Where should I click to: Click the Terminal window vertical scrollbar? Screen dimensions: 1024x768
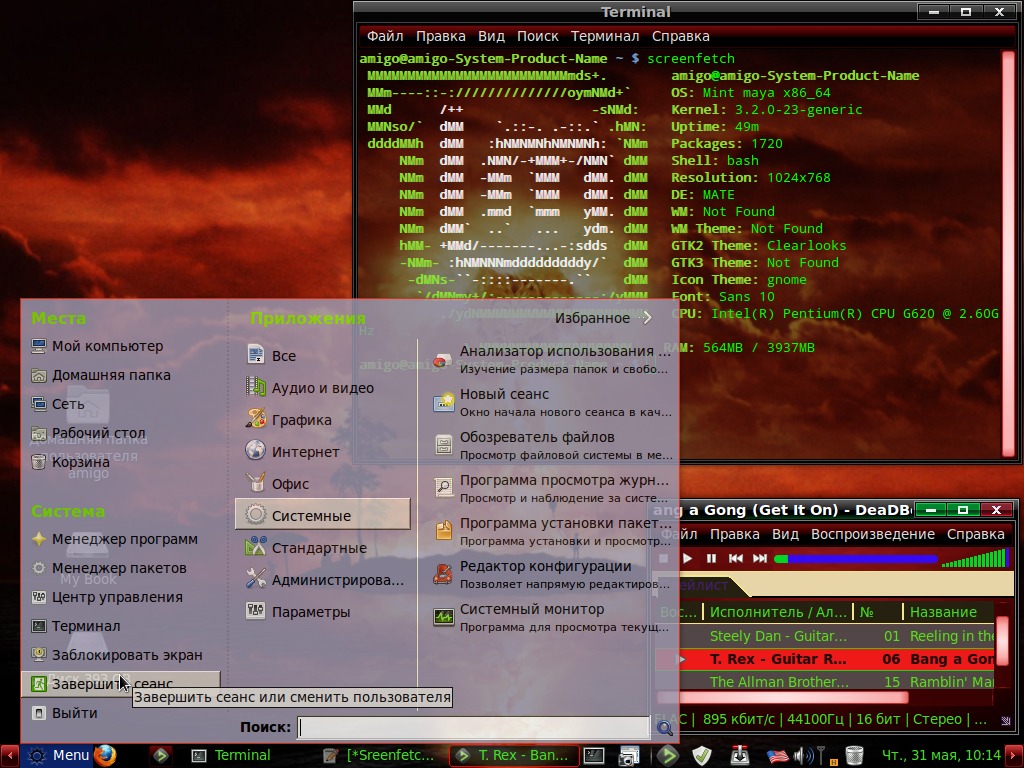coord(1008,255)
